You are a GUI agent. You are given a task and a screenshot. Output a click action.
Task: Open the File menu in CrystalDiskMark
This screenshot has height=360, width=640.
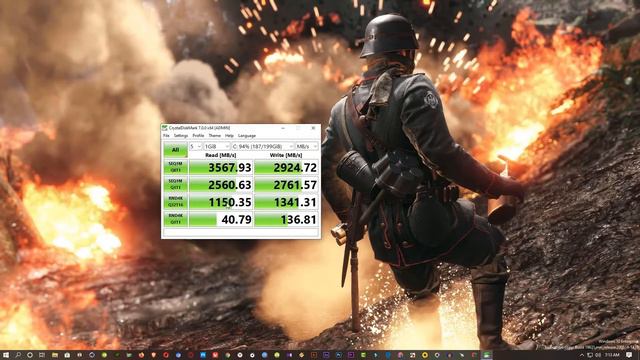click(x=166, y=136)
